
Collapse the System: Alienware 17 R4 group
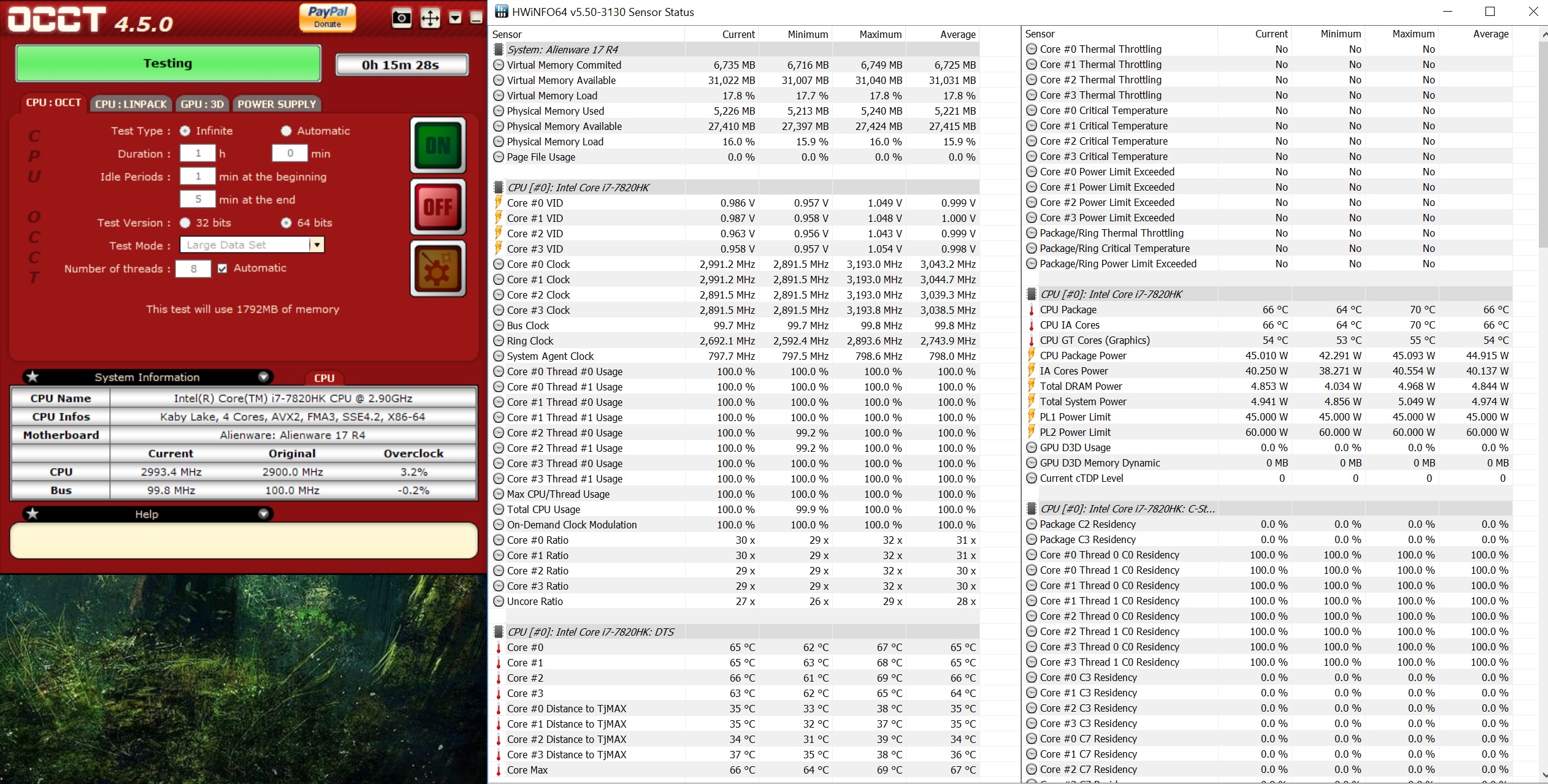pos(499,50)
